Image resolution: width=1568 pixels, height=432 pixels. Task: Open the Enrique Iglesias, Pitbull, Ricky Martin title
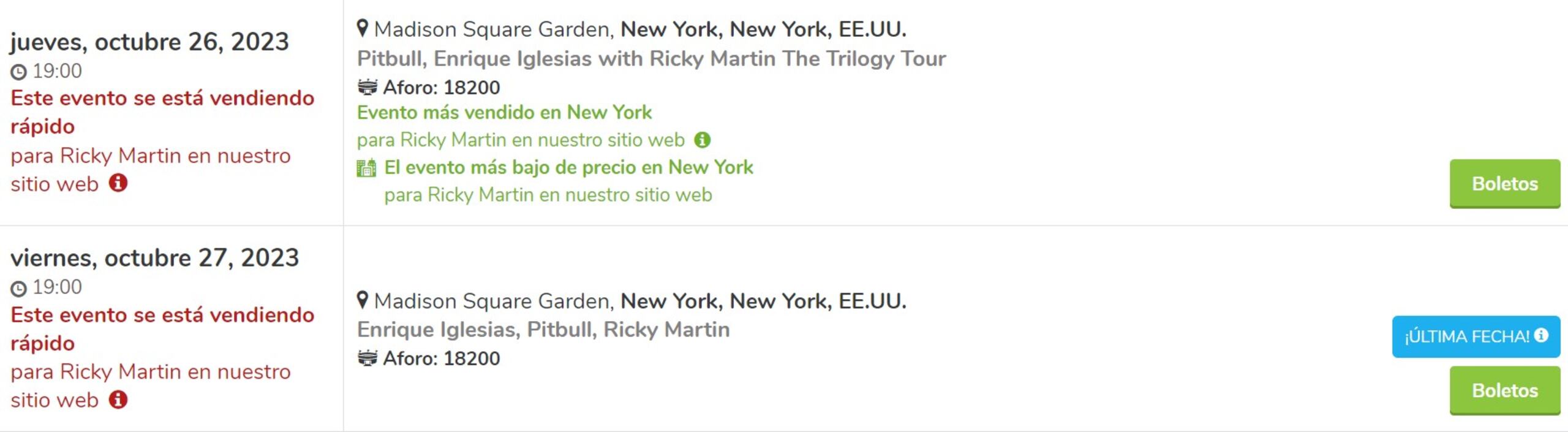[543, 330]
